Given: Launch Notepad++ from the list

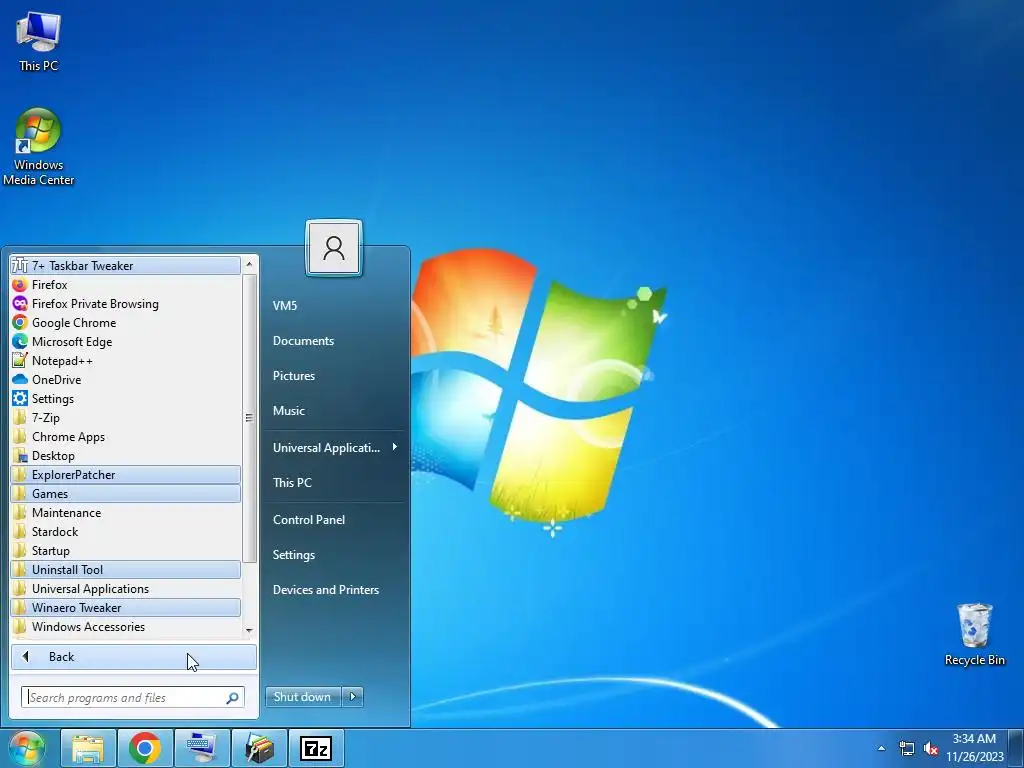Looking at the screenshot, I should click(125, 360).
